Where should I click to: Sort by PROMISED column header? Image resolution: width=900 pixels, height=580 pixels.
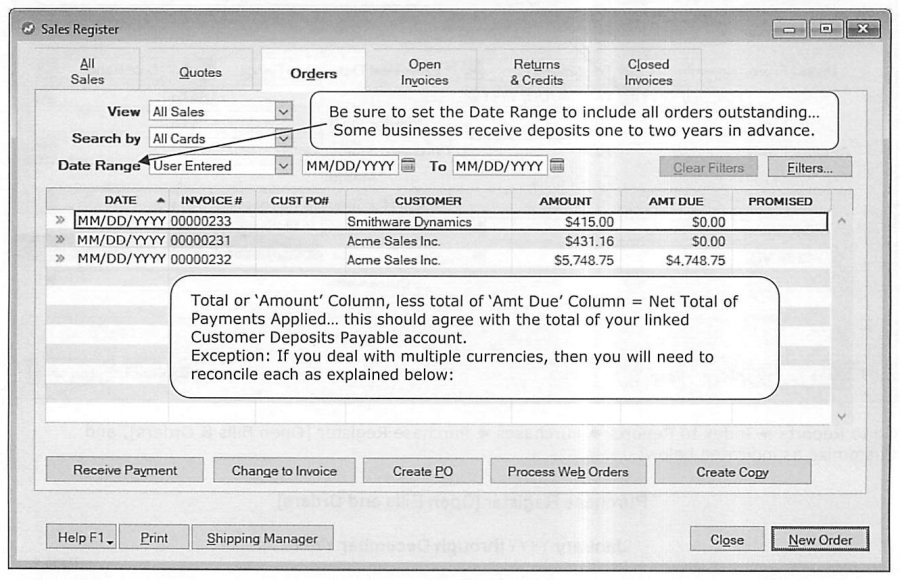pyautogui.click(x=780, y=201)
